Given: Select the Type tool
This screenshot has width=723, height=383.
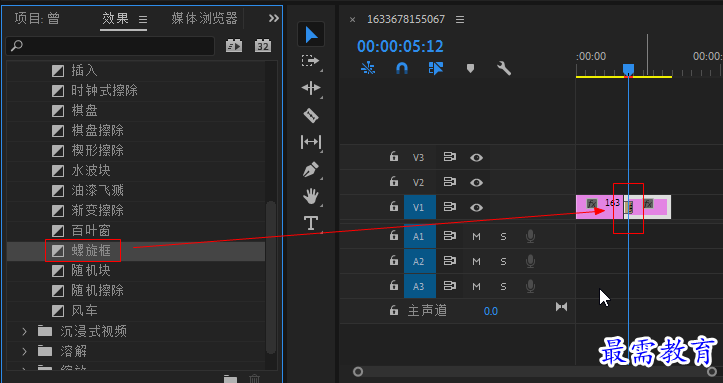Looking at the screenshot, I should pyautogui.click(x=311, y=223).
